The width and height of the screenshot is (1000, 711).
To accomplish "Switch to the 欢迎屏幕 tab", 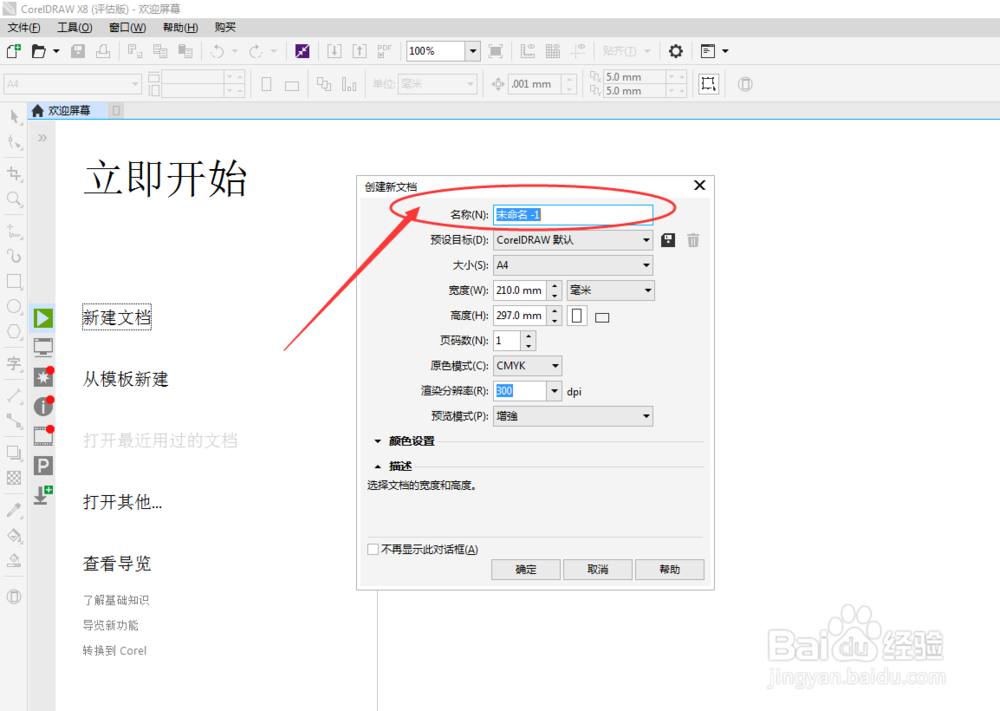I will click(x=67, y=110).
